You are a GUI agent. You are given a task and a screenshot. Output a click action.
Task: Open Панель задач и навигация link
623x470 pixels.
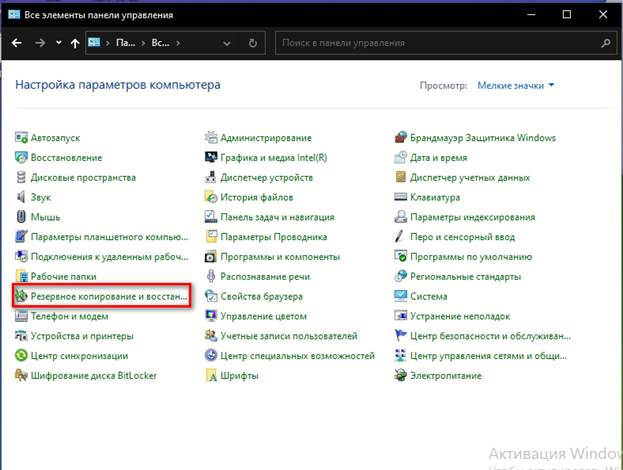277,217
